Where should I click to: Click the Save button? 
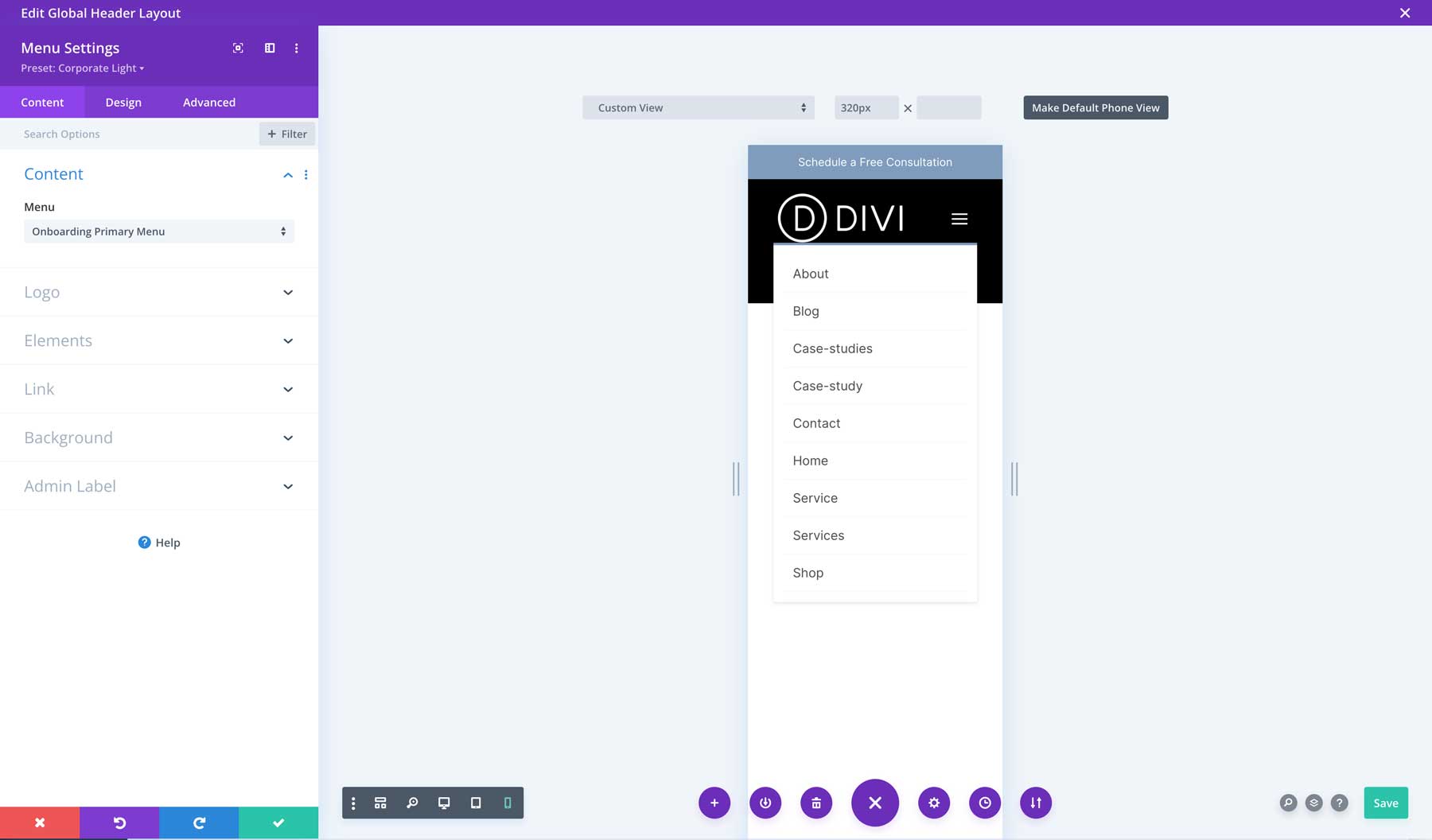click(1386, 803)
